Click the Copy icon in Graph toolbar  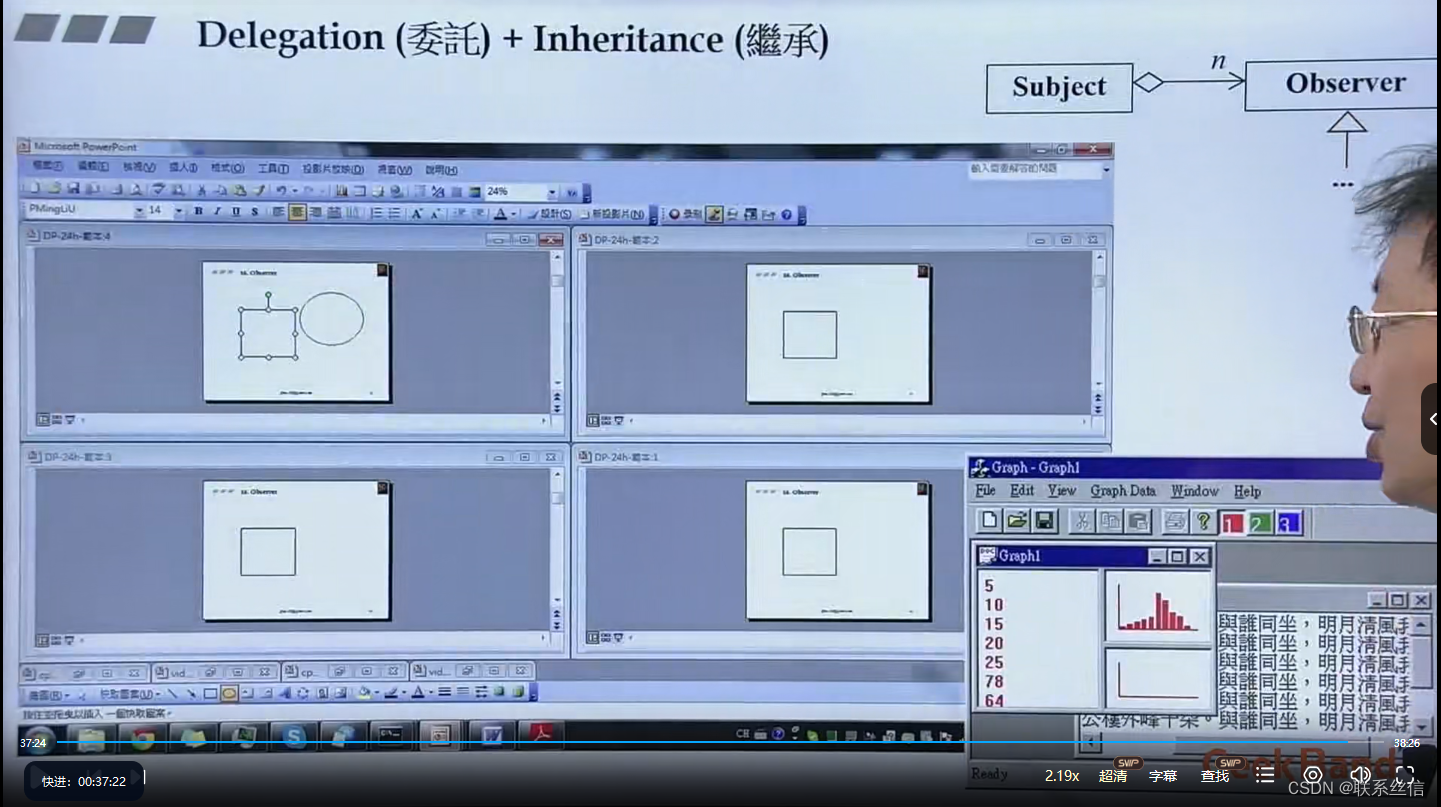pos(1110,520)
